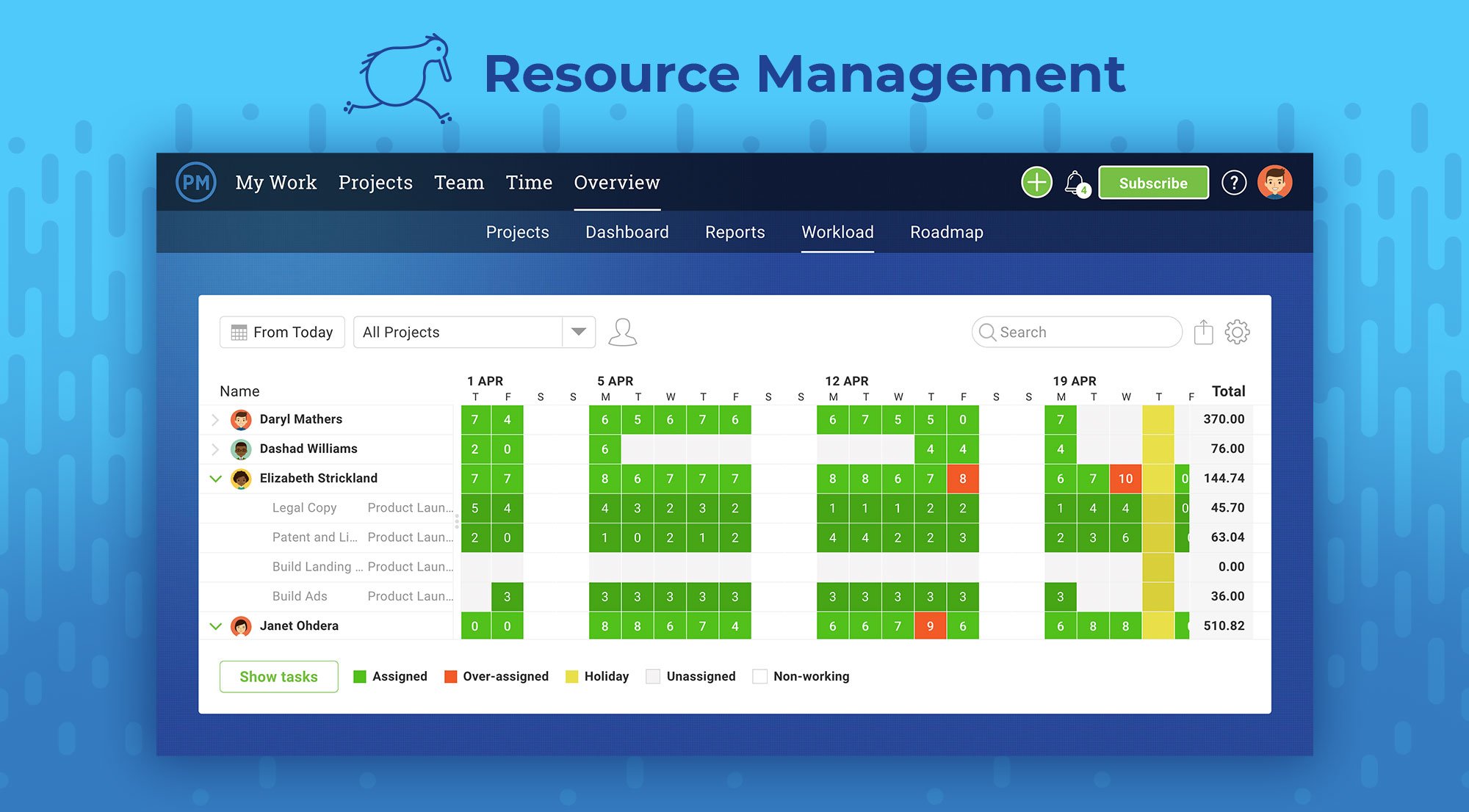Image resolution: width=1469 pixels, height=812 pixels.
Task: Select the Over-assigned legend color swatch
Action: tap(450, 676)
